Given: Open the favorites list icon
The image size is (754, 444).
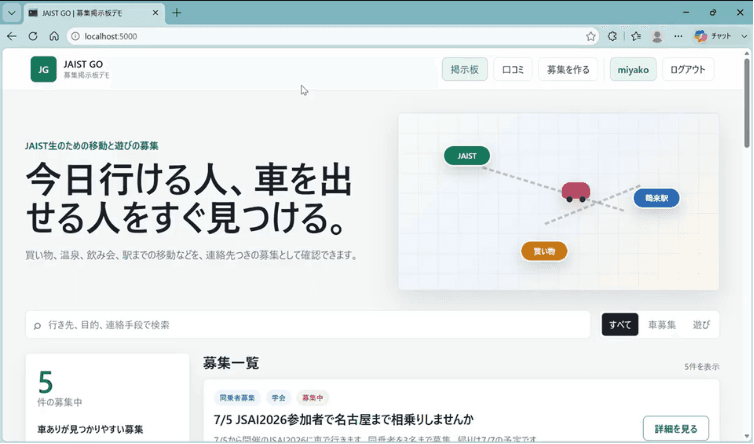Looking at the screenshot, I should [636, 36].
